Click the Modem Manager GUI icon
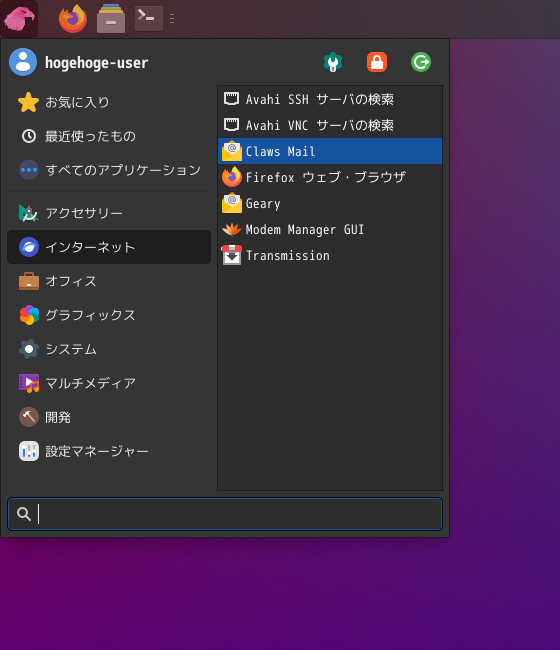The height and width of the screenshot is (650, 560). tap(232, 229)
